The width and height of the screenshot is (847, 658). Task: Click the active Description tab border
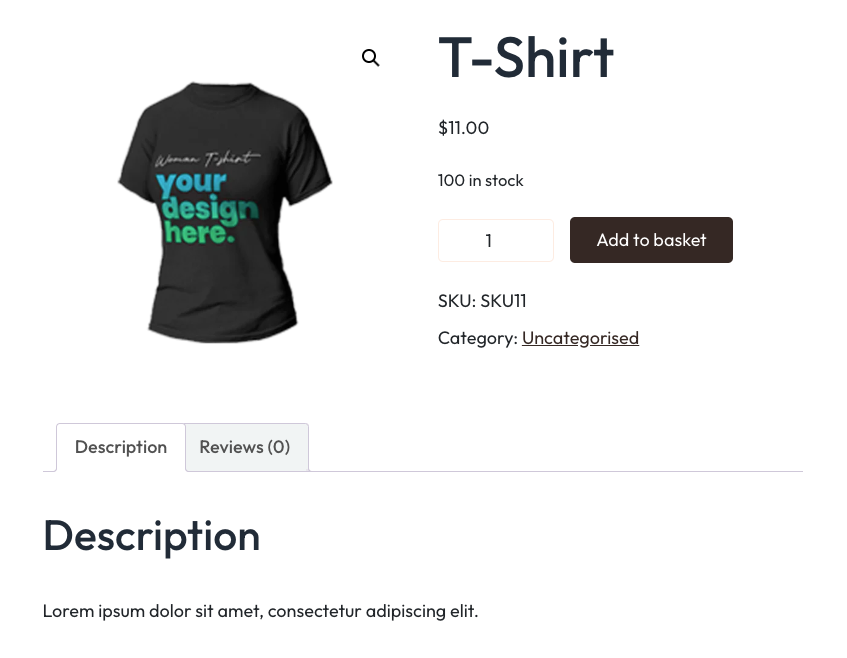[x=120, y=447]
